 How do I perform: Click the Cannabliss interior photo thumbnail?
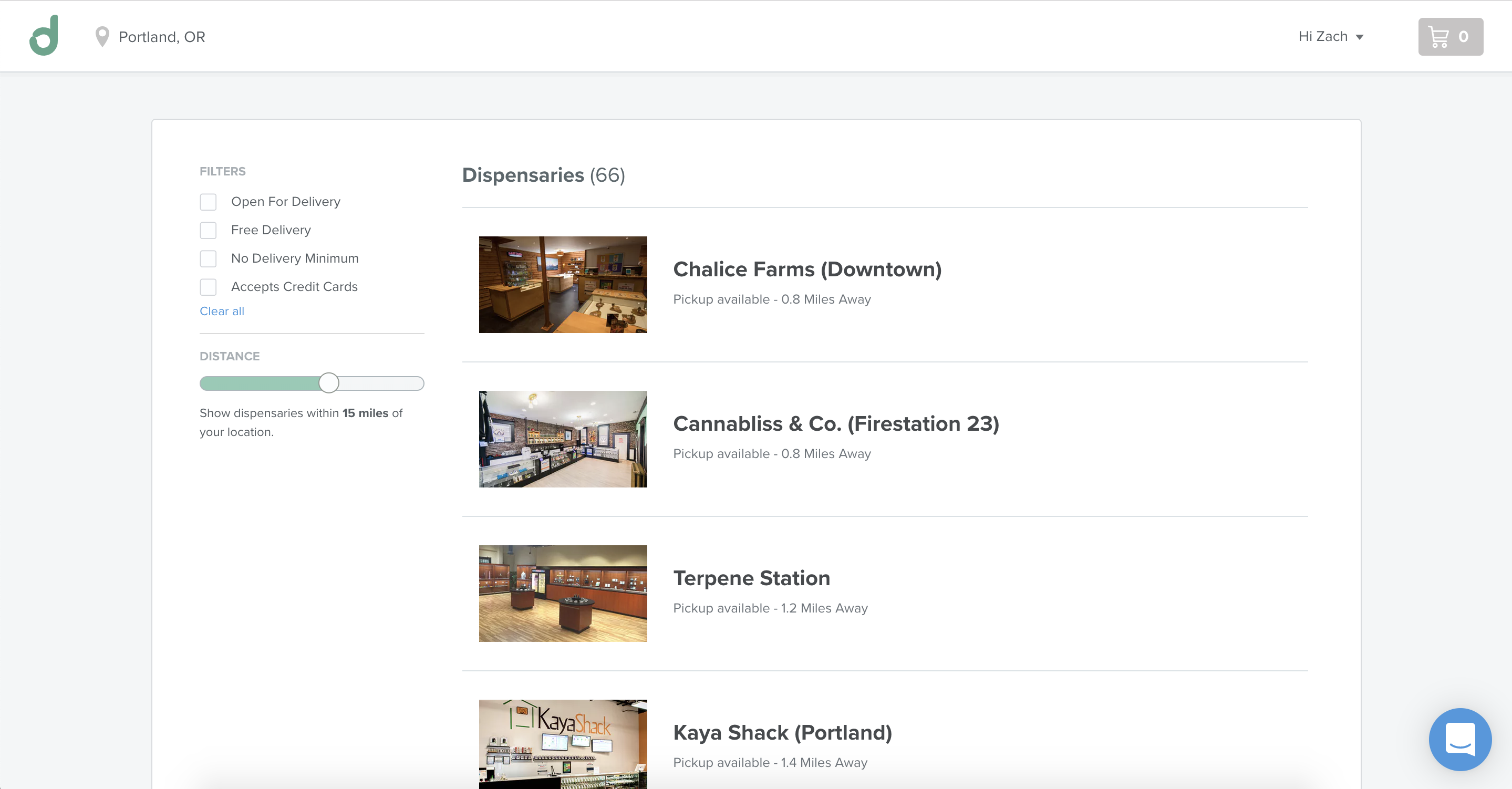[x=563, y=439]
